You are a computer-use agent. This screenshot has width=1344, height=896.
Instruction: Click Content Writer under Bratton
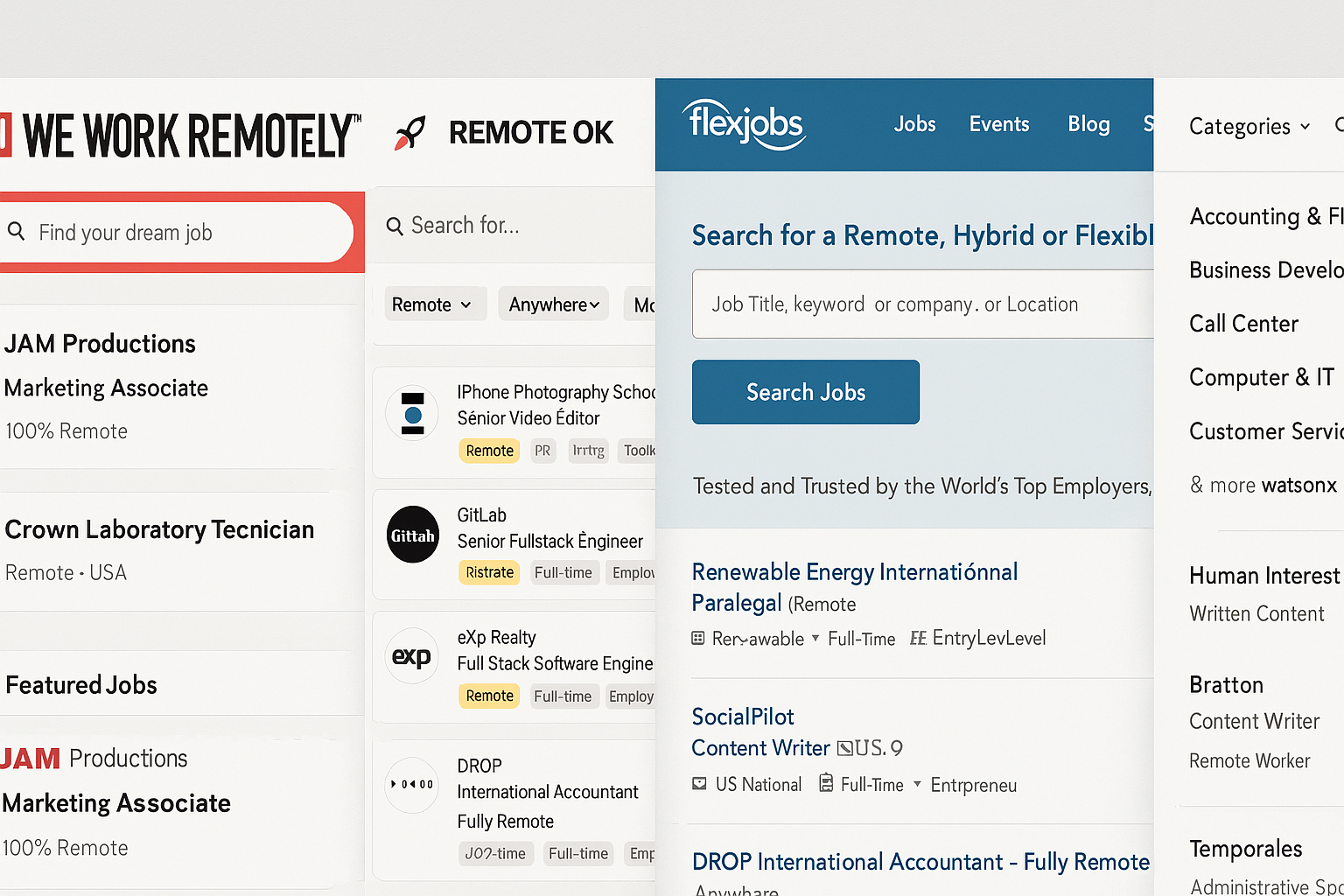coord(1254,721)
